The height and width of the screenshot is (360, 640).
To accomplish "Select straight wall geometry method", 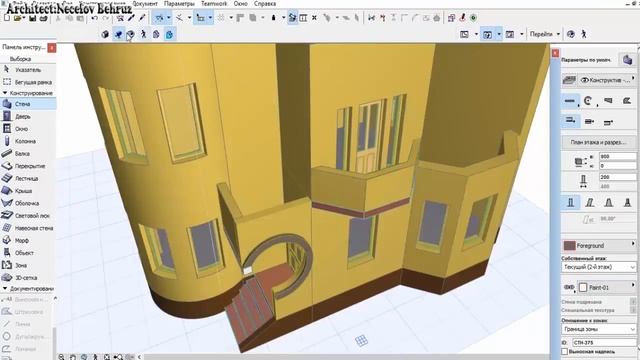I will [570, 101].
